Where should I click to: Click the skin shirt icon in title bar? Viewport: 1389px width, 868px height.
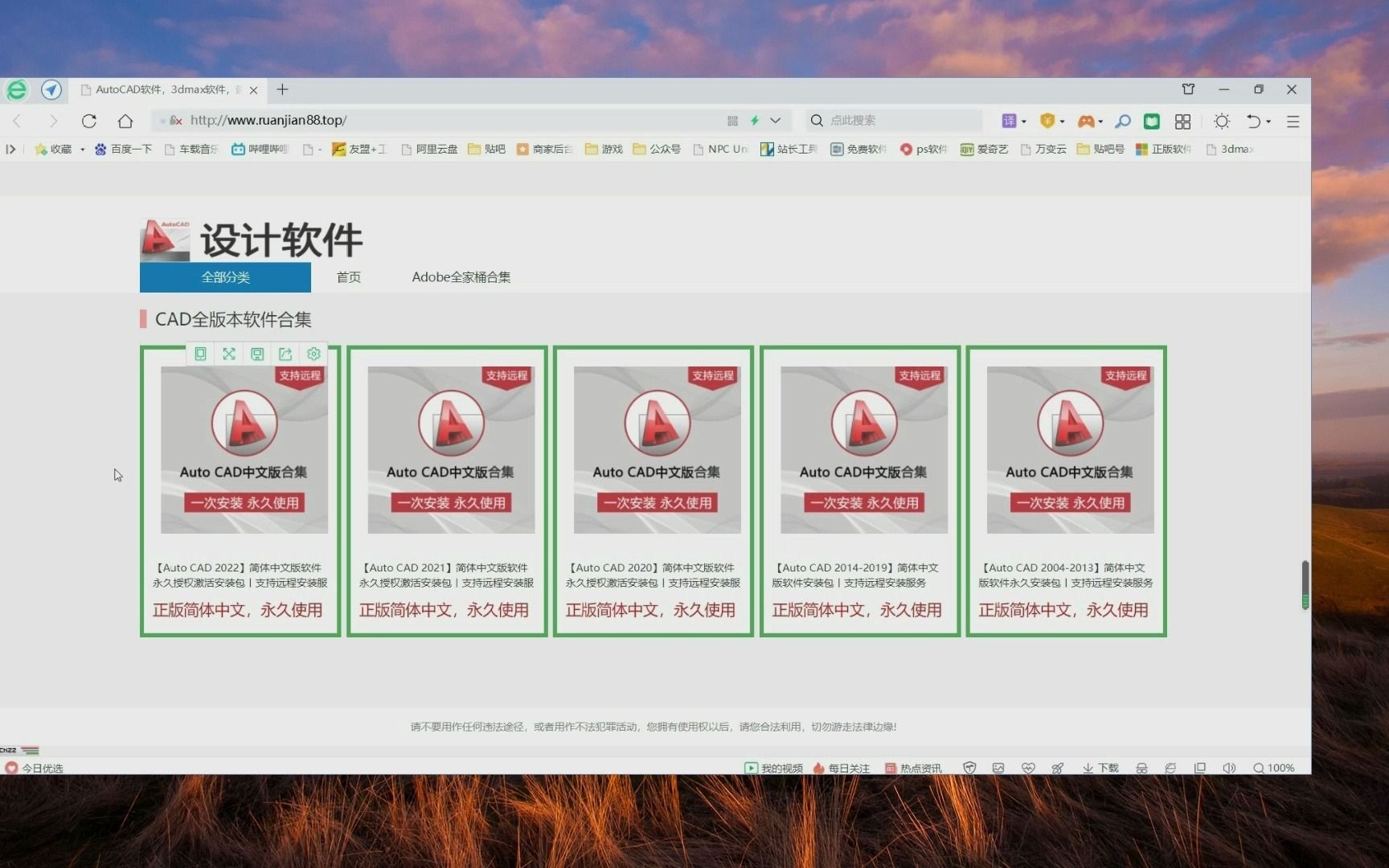1188,89
